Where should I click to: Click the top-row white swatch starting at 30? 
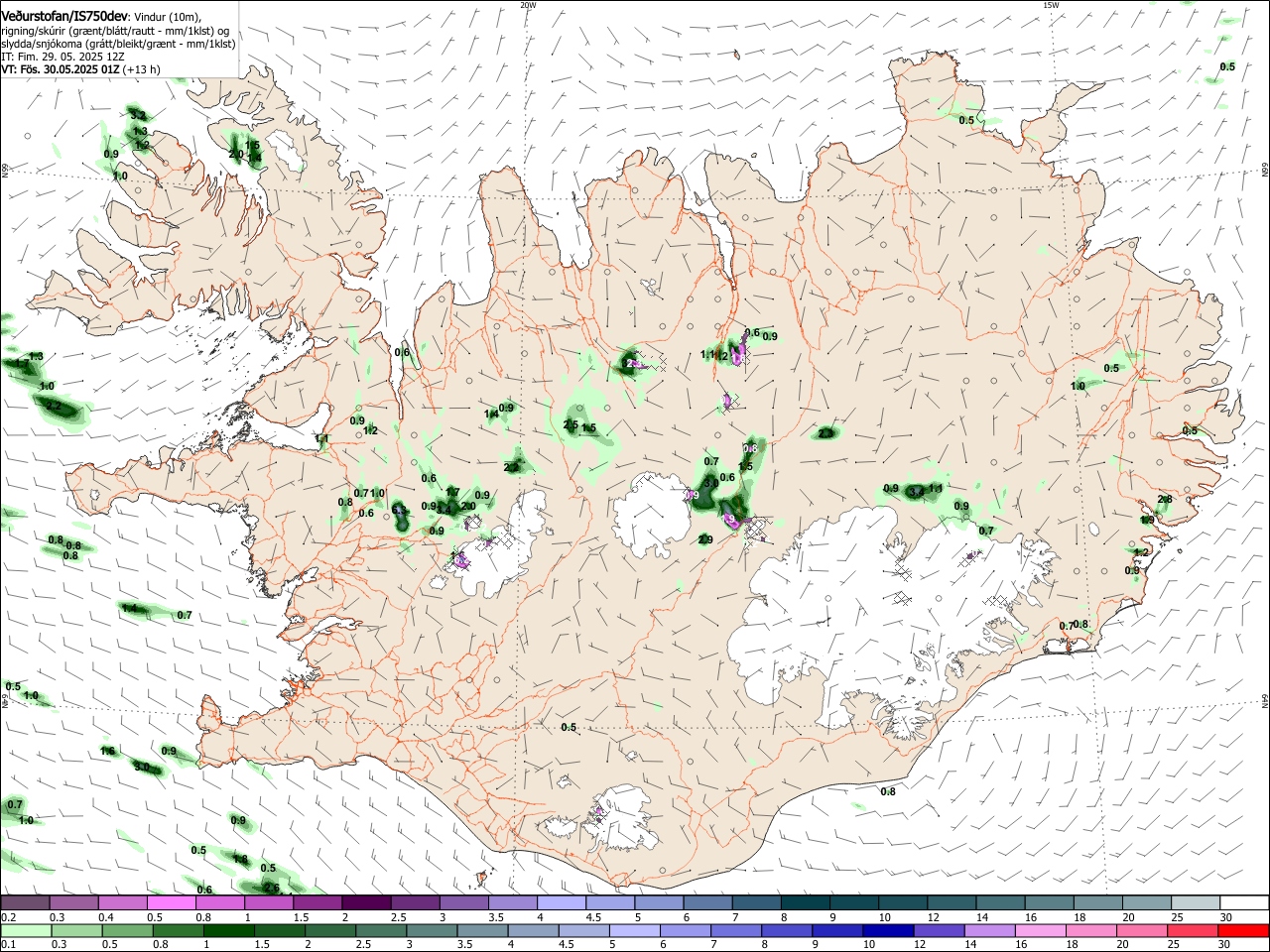[1244, 903]
